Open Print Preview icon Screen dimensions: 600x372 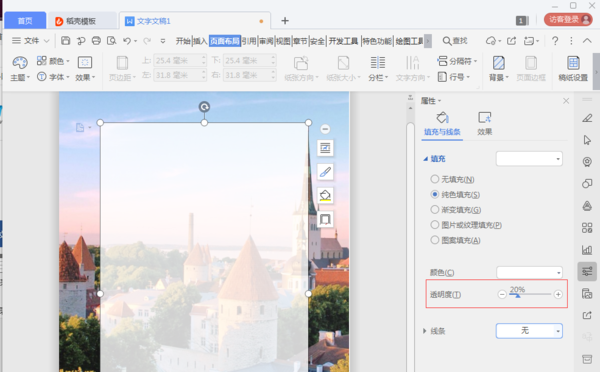[111, 41]
